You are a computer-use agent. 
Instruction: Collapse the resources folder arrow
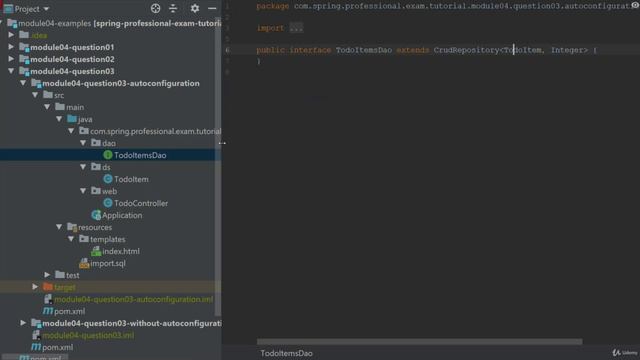[59, 227]
